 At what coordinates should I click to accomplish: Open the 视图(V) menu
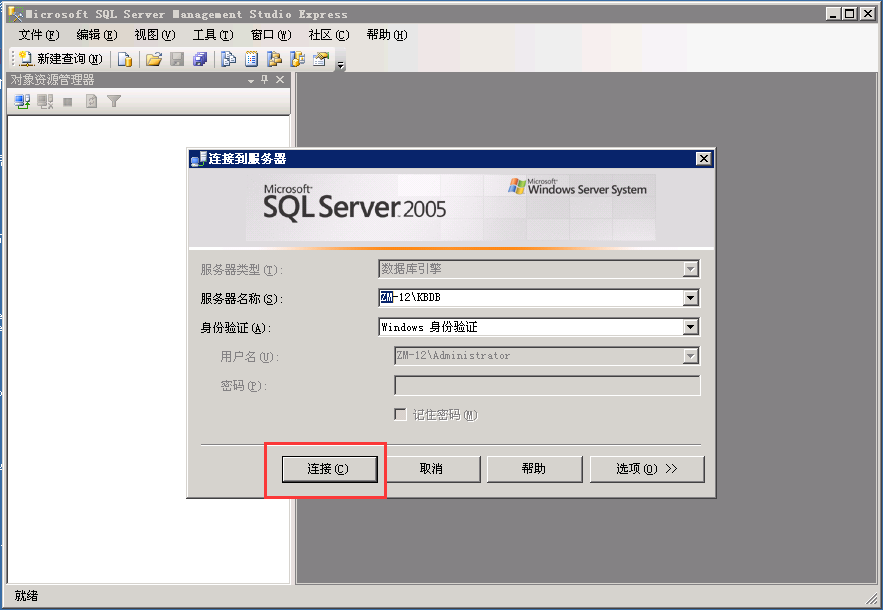pyautogui.click(x=155, y=35)
